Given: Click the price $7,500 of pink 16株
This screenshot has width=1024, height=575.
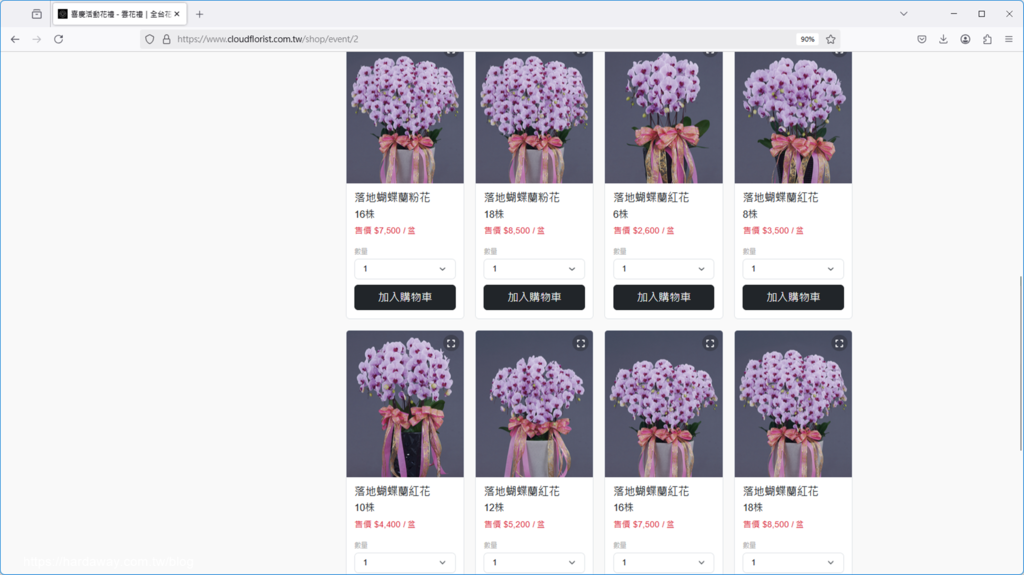Looking at the screenshot, I should 387,231.
